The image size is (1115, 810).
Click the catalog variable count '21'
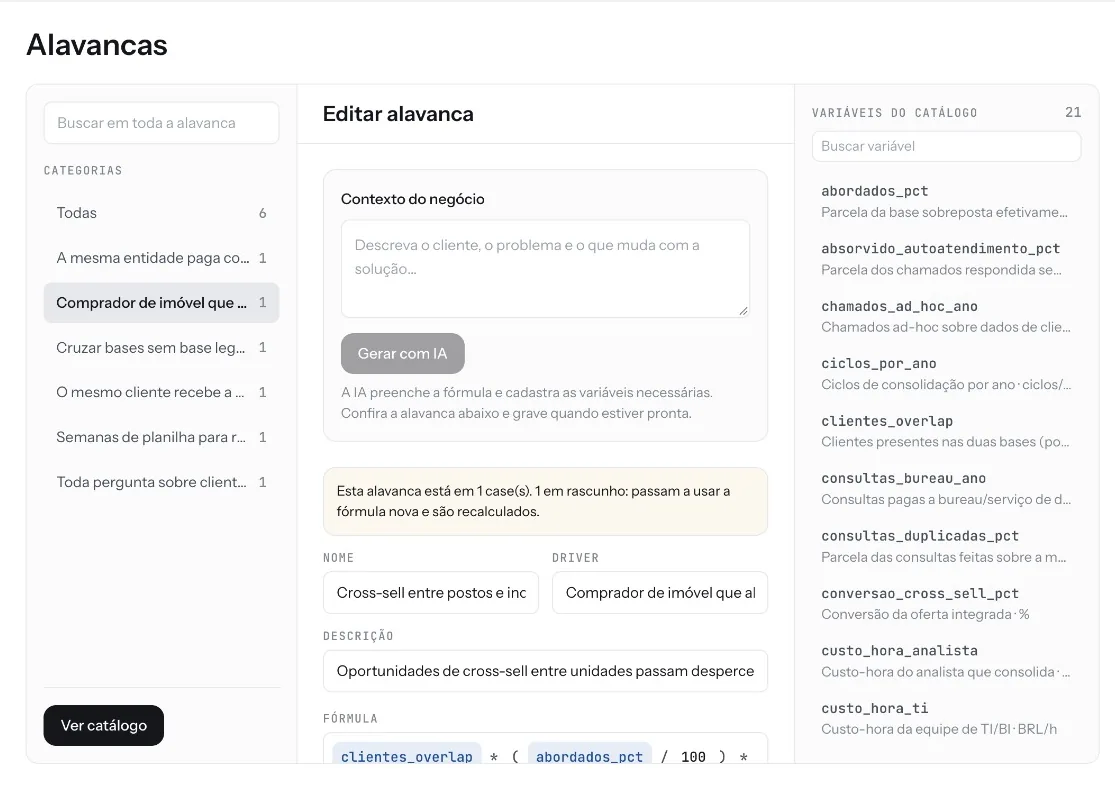coord(1073,112)
